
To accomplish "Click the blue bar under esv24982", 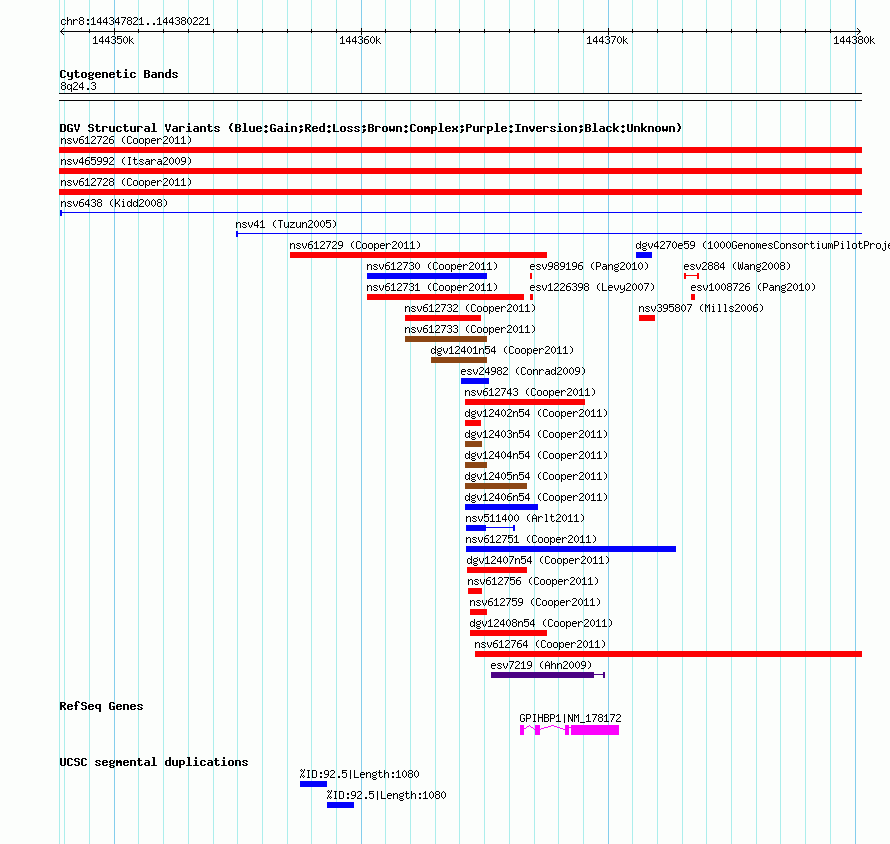I will coord(475,381).
